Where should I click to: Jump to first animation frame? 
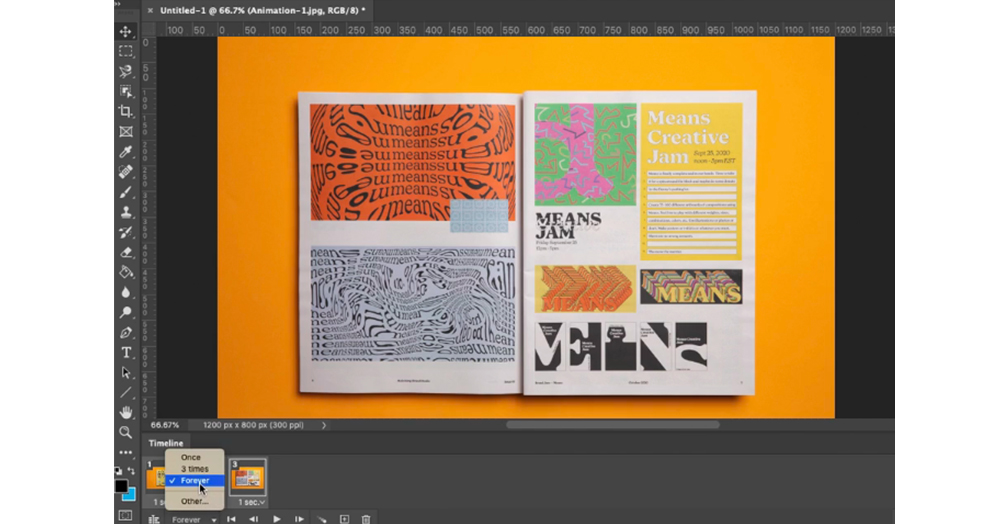pyautogui.click(x=232, y=520)
